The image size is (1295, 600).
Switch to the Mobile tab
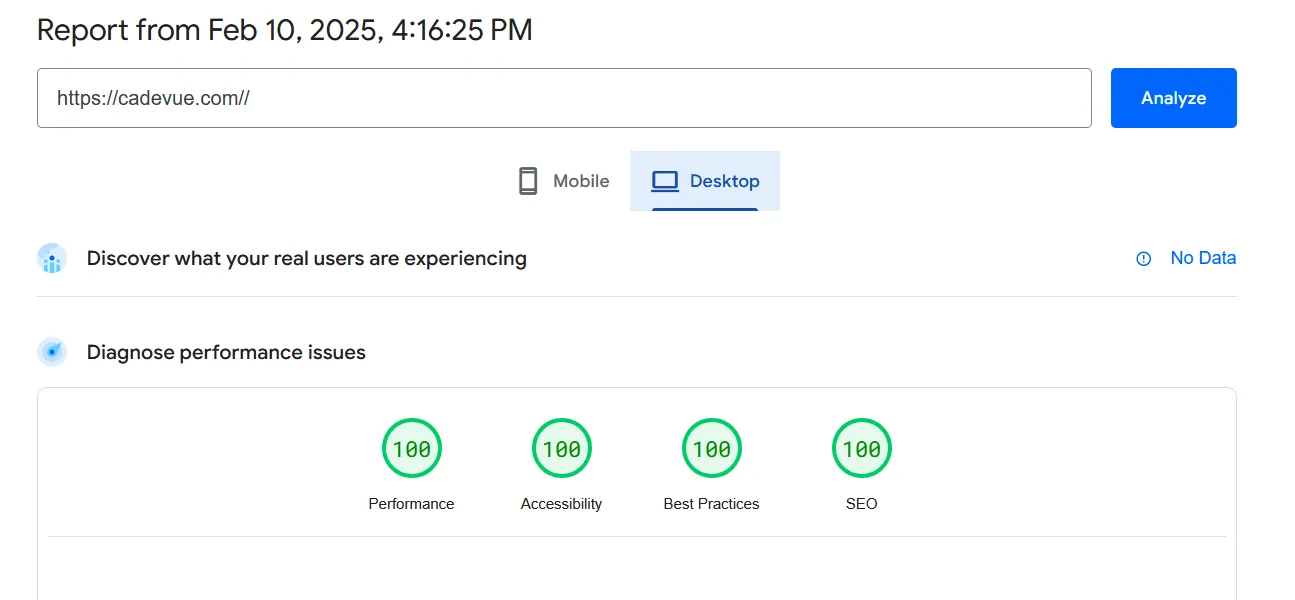coord(580,181)
